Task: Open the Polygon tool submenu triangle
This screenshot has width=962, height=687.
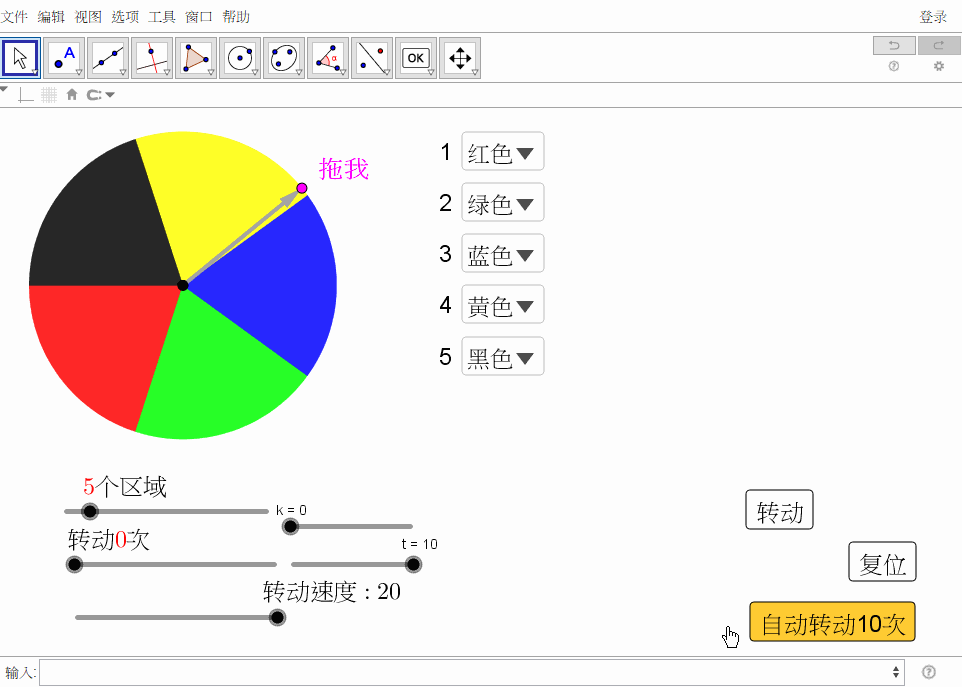Action: [x=211, y=73]
